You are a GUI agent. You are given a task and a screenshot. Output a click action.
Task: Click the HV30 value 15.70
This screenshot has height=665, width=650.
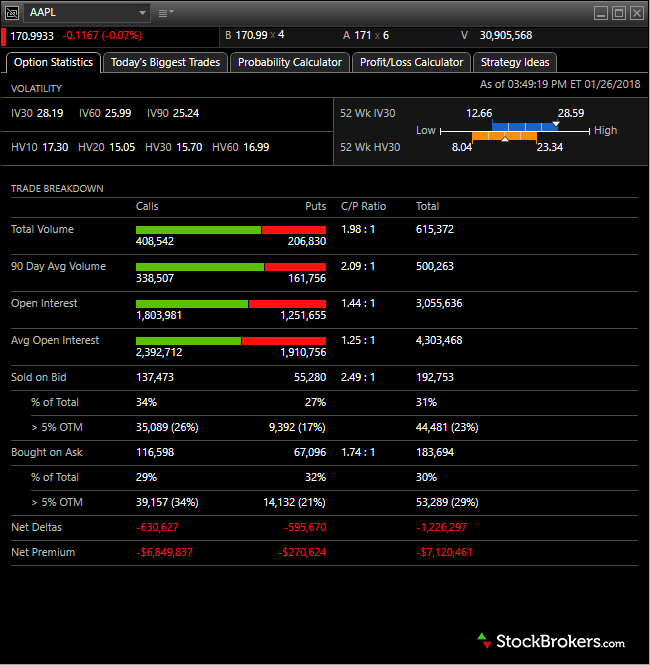click(x=189, y=147)
